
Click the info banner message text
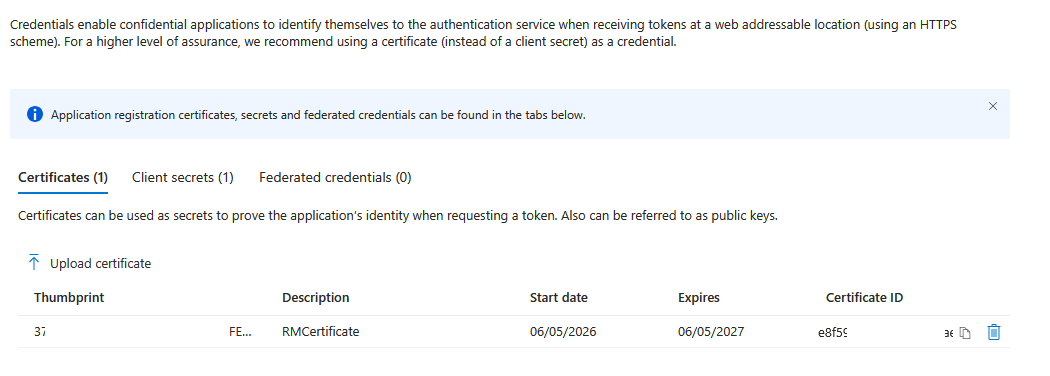(x=318, y=115)
